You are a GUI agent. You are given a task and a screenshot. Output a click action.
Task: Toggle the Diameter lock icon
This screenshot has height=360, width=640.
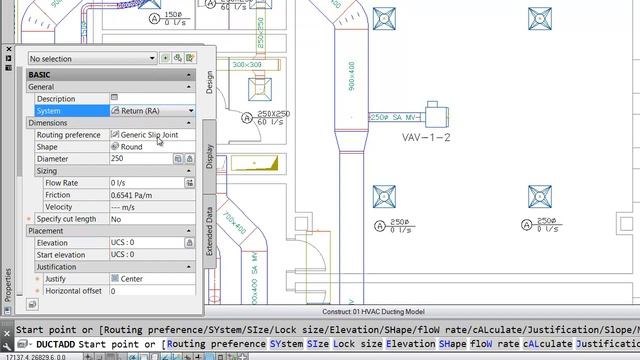190,159
